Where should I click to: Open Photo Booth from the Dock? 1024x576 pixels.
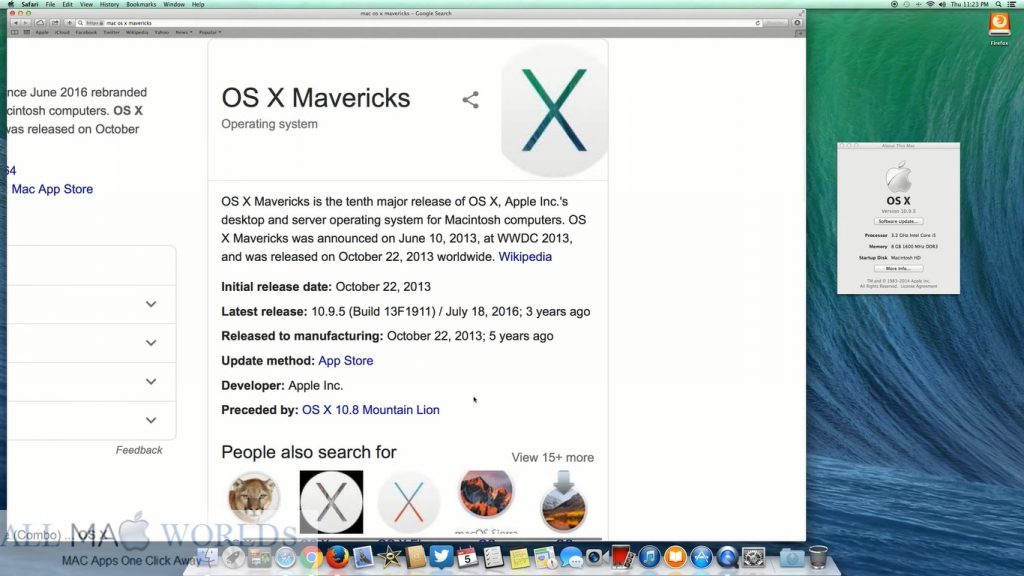pyautogui.click(x=623, y=557)
